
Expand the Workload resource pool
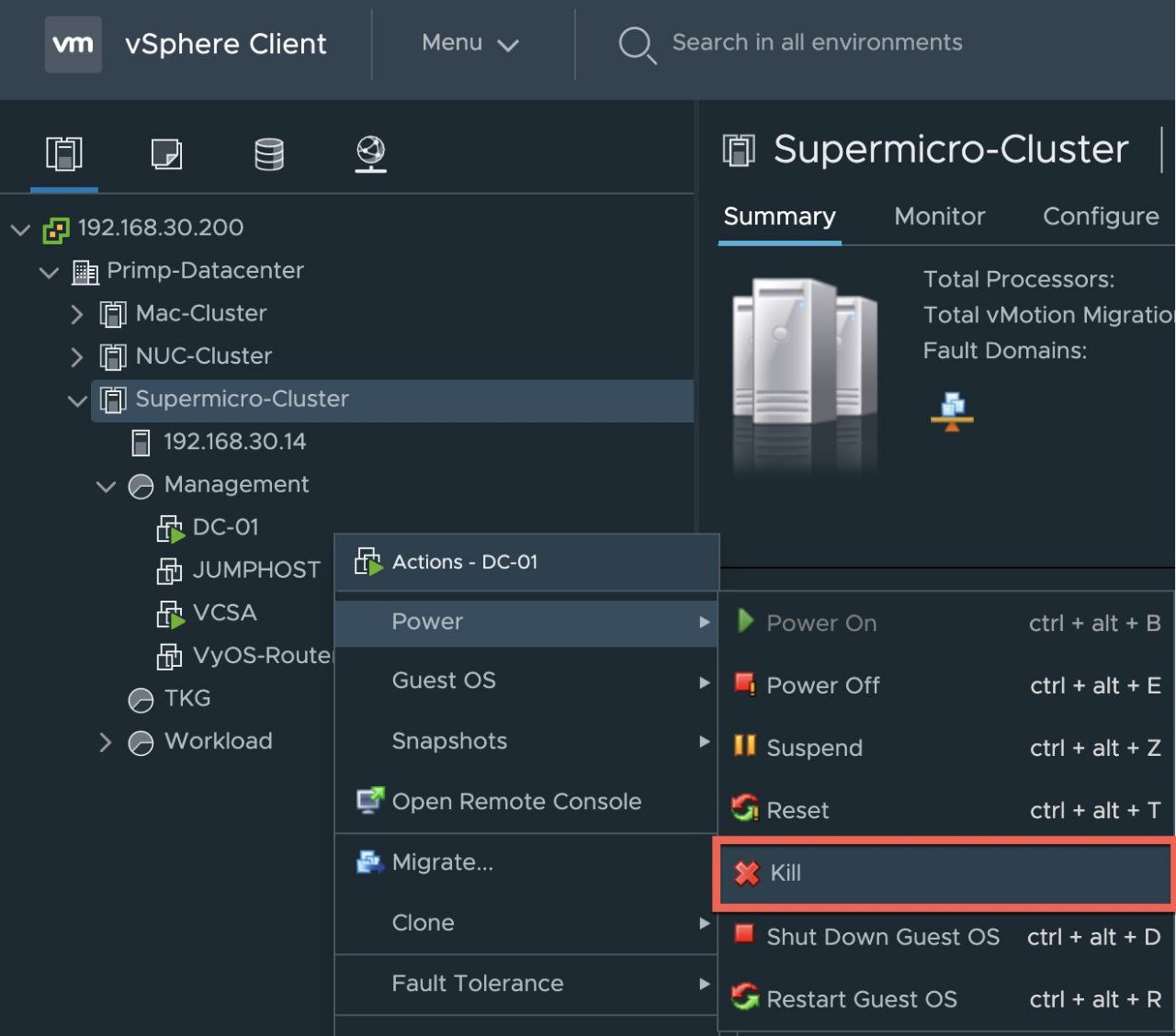[106, 742]
